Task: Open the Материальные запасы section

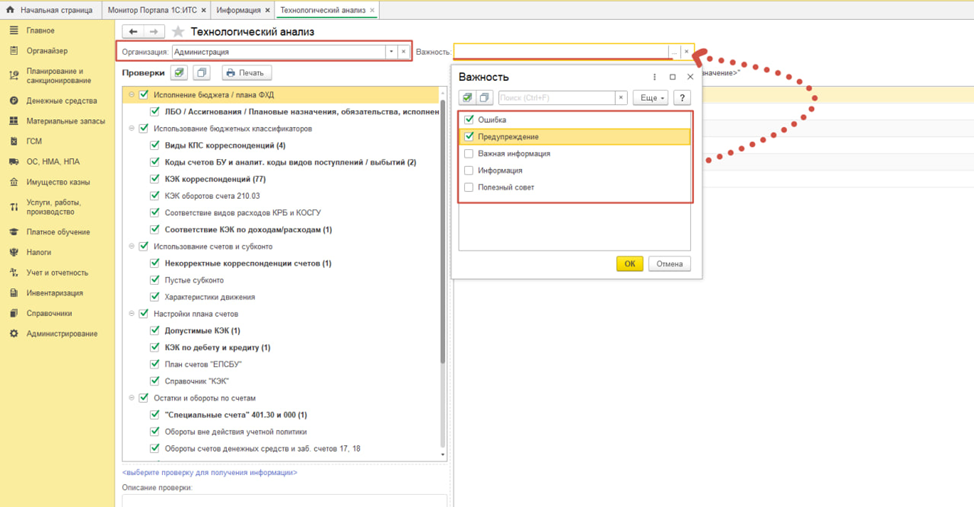Action: point(65,121)
